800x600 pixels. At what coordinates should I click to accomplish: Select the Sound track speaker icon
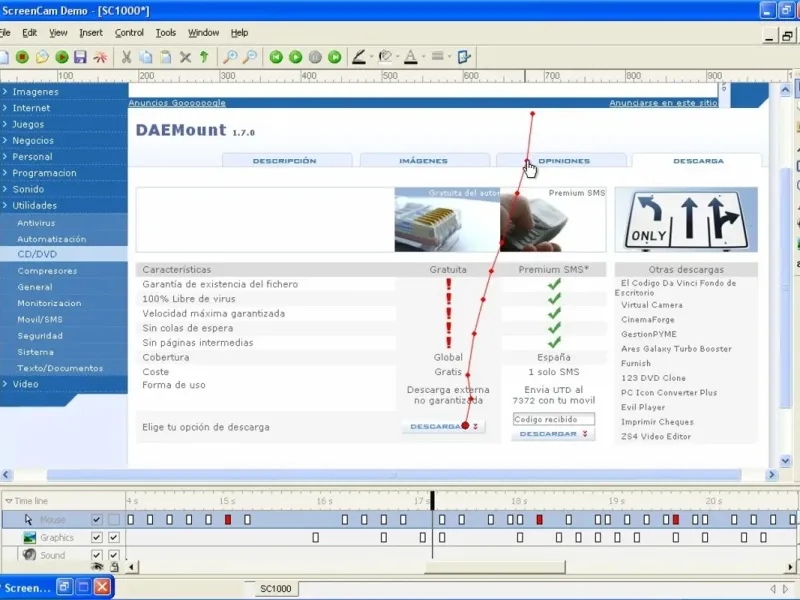pyautogui.click(x=30, y=555)
